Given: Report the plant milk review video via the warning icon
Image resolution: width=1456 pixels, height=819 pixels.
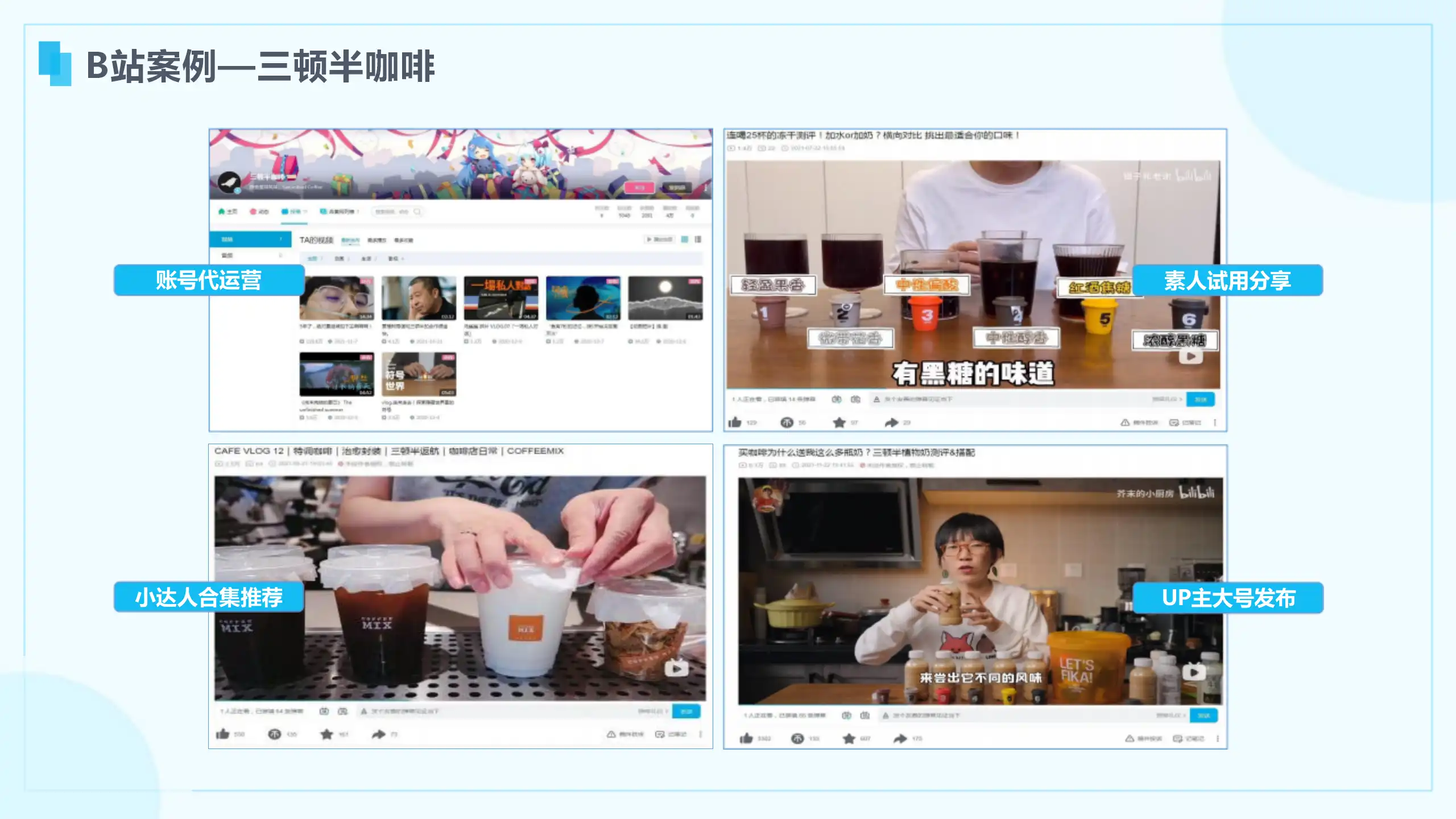Looking at the screenshot, I should pos(1130,738).
